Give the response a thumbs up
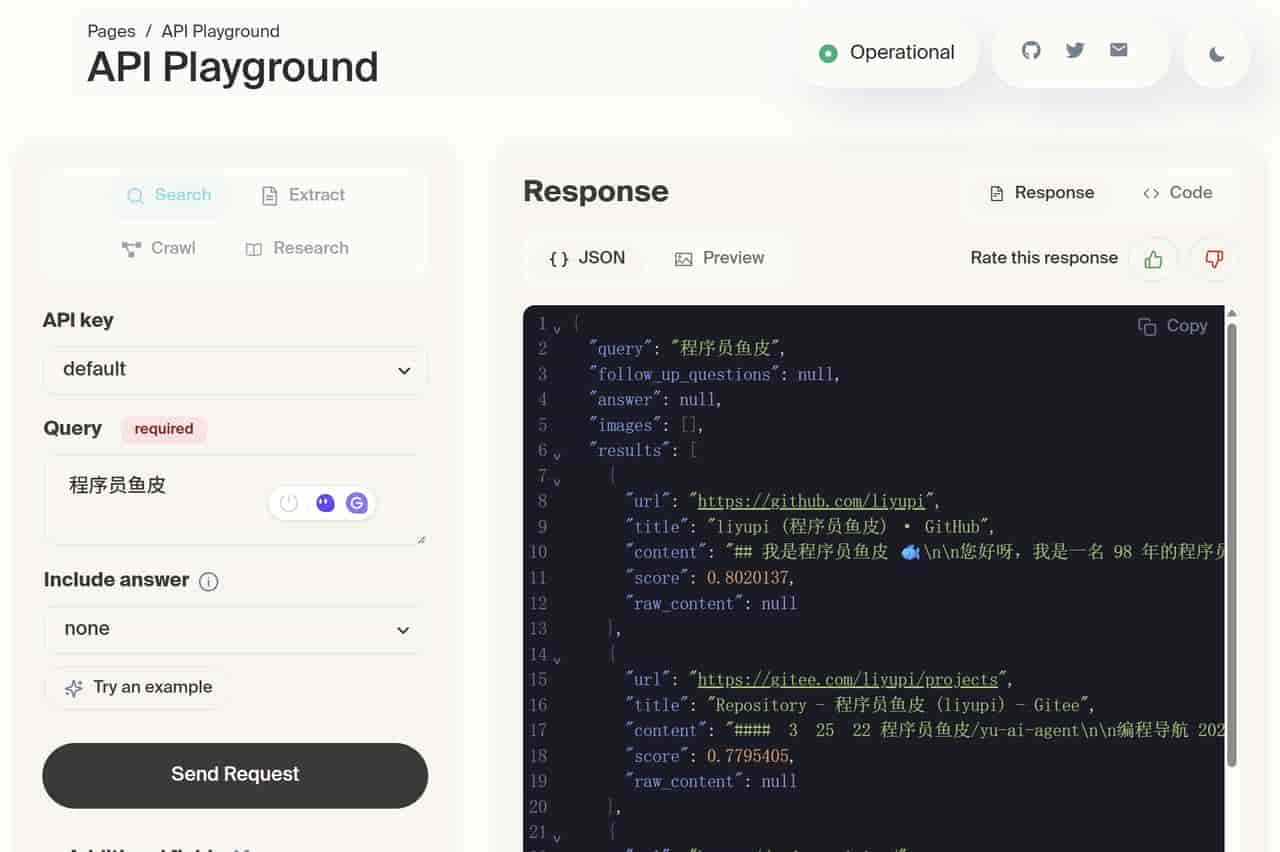 coord(1153,259)
